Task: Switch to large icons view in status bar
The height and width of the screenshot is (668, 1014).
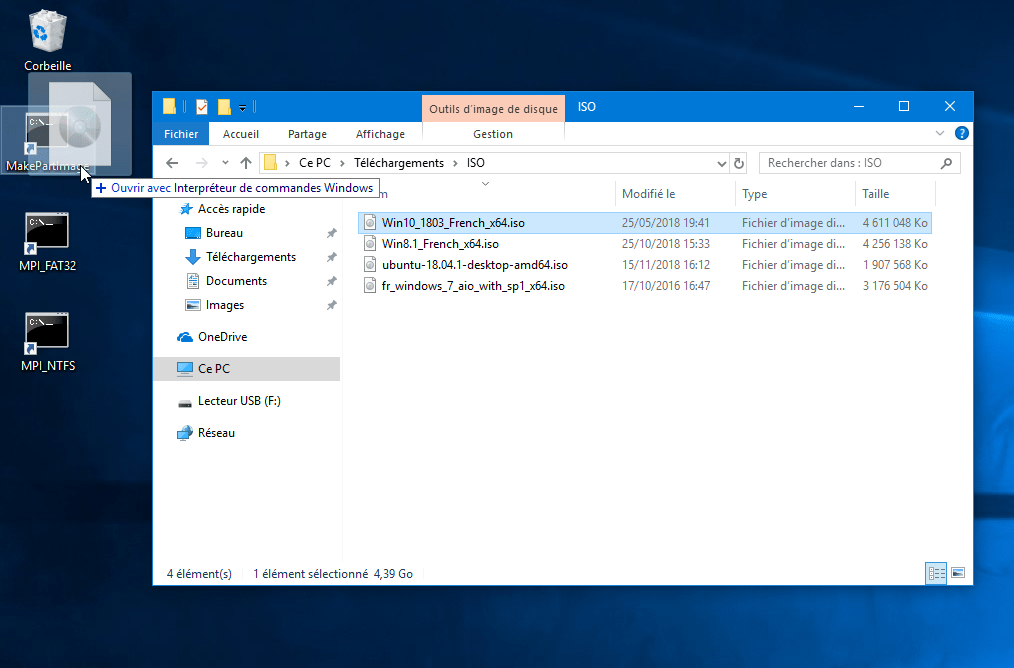Action: (x=958, y=573)
